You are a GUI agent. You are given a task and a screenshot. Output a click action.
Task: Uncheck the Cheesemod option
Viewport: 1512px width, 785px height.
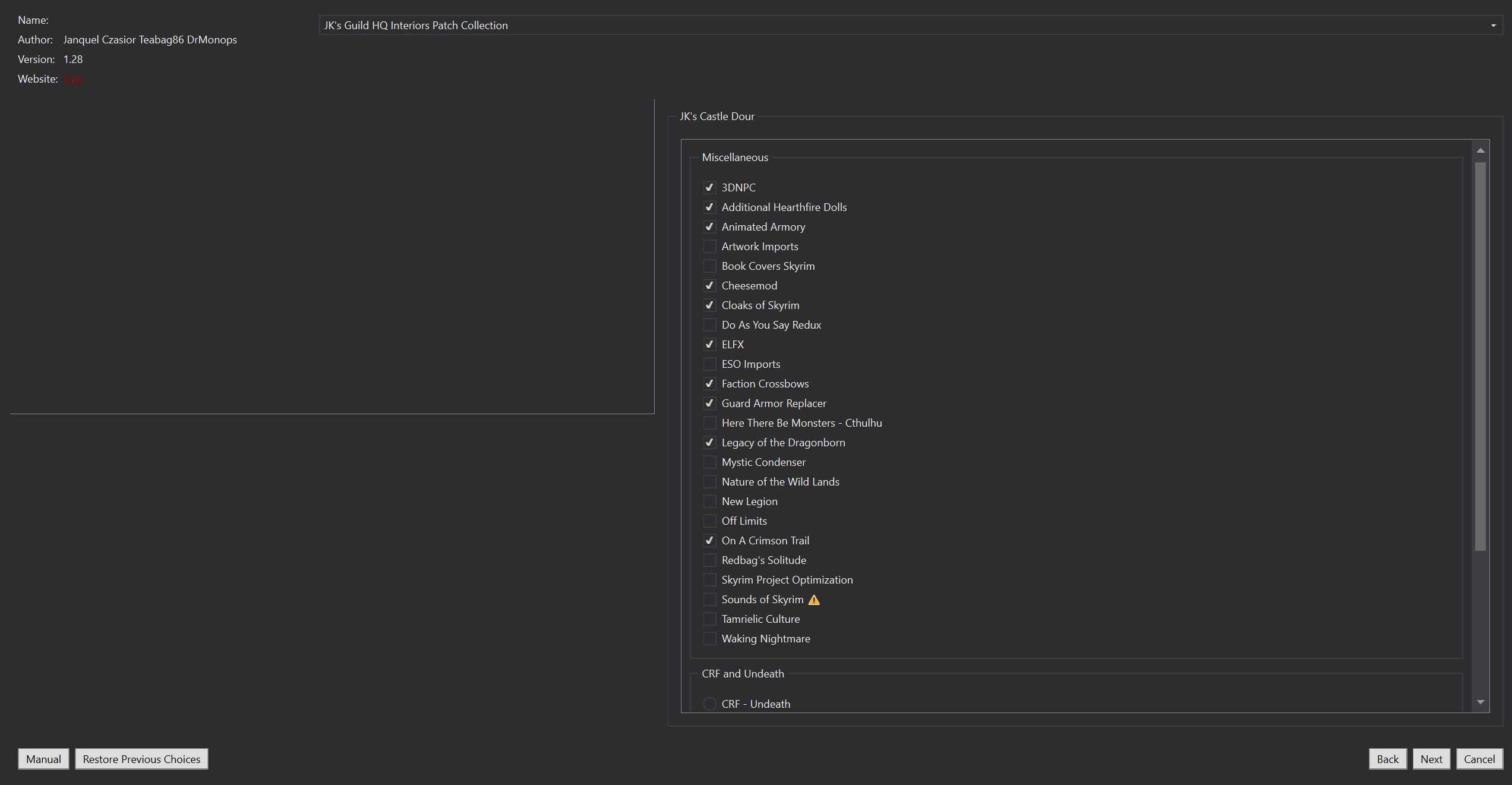point(709,285)
